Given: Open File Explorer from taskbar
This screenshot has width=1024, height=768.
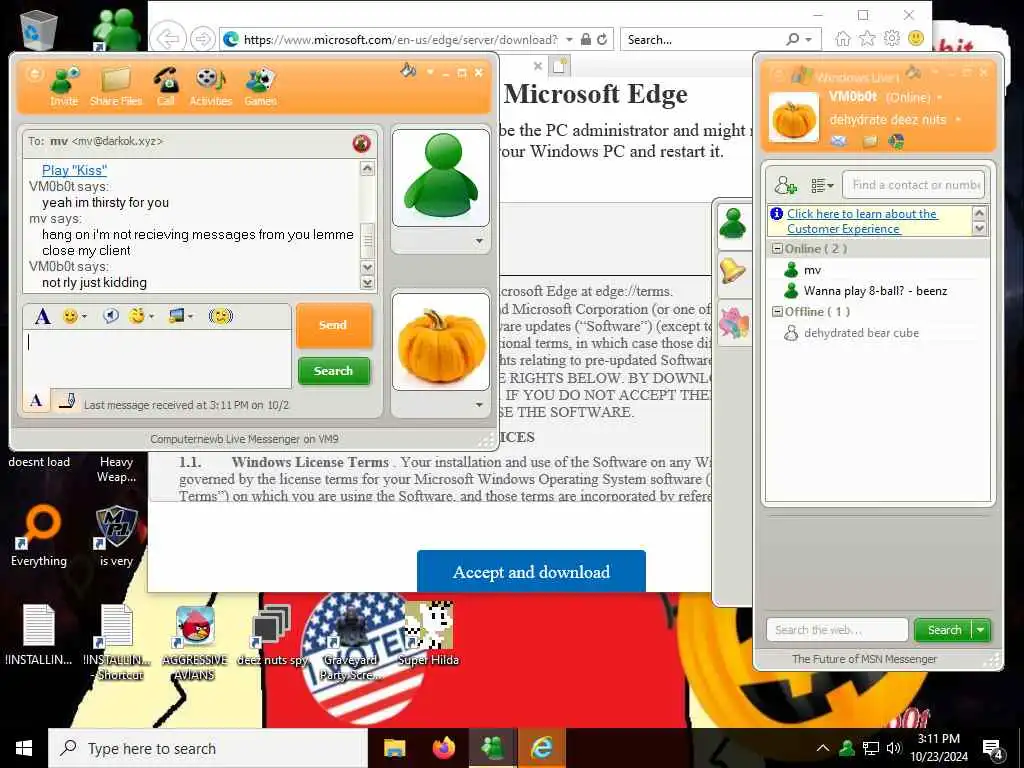Looking at the screenshot, I should coord(394,748).
